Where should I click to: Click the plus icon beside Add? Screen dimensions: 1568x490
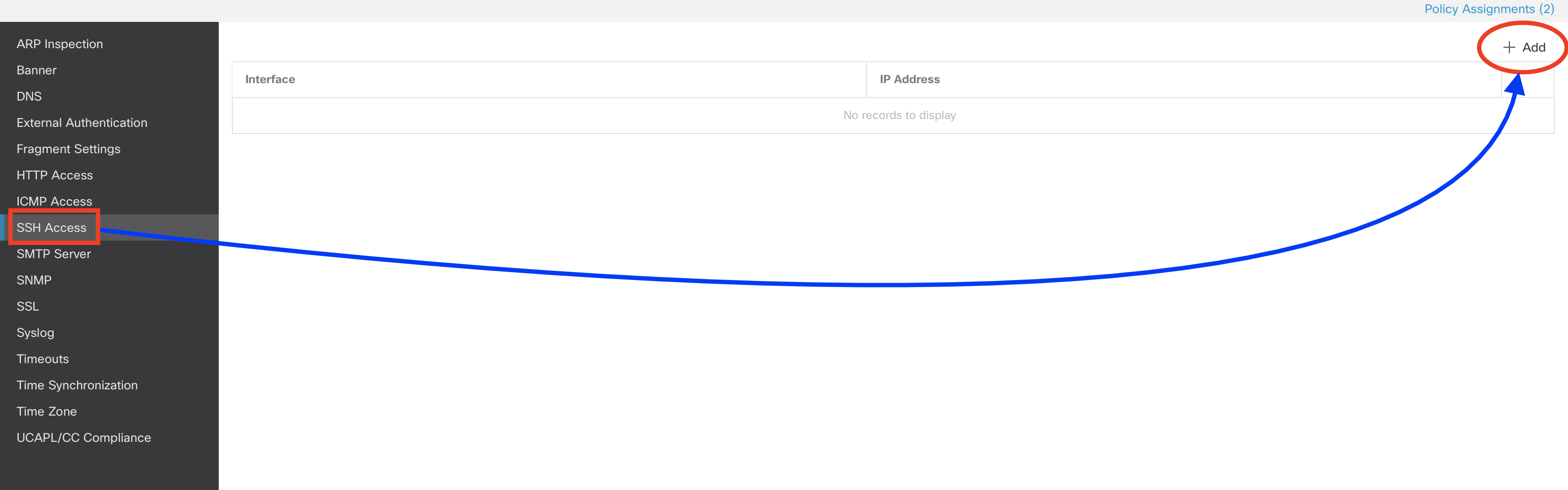point(1508,48)
